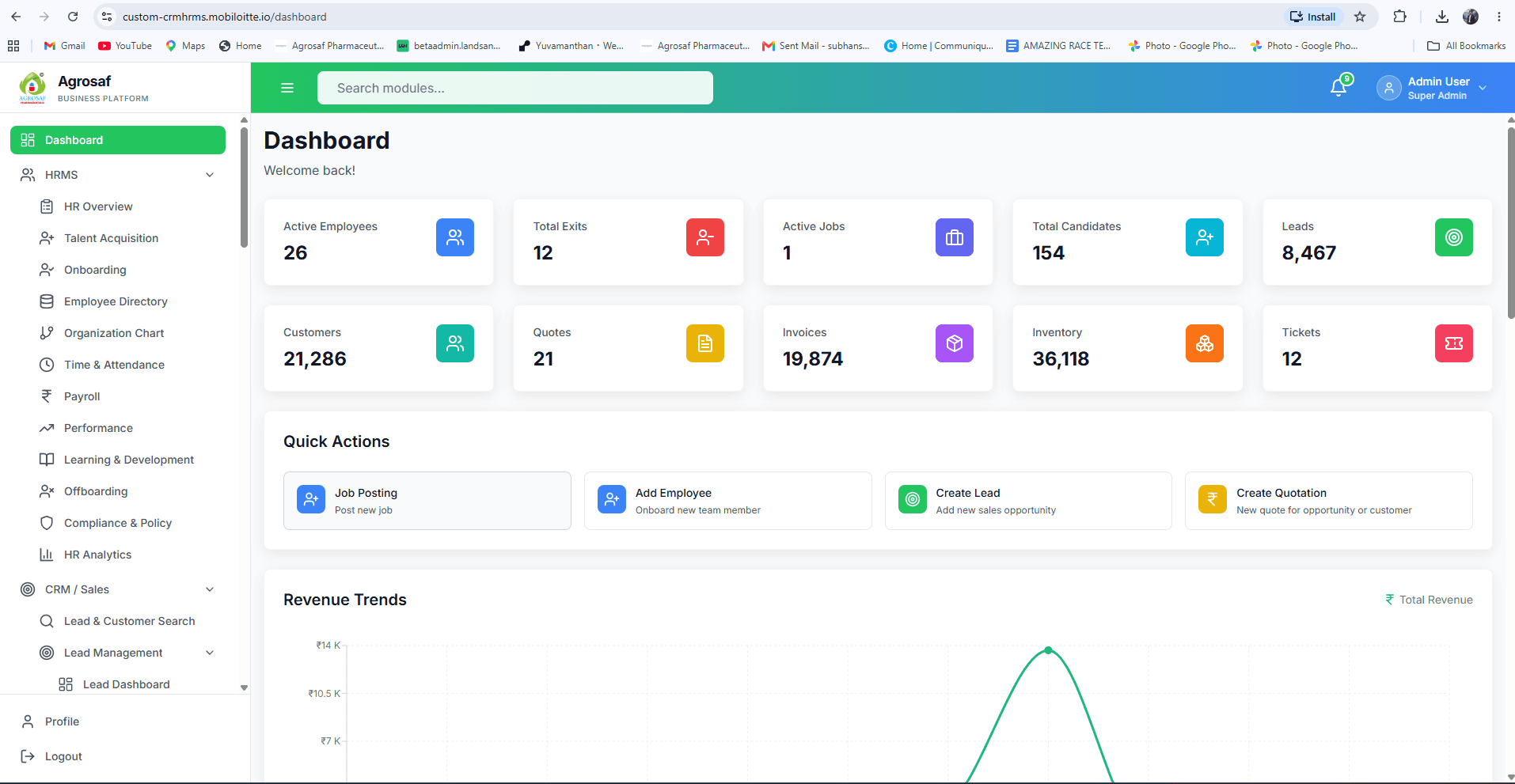Click the peak data point on revenue chart
1515x784 pixels.
(x=1049, y=650)
